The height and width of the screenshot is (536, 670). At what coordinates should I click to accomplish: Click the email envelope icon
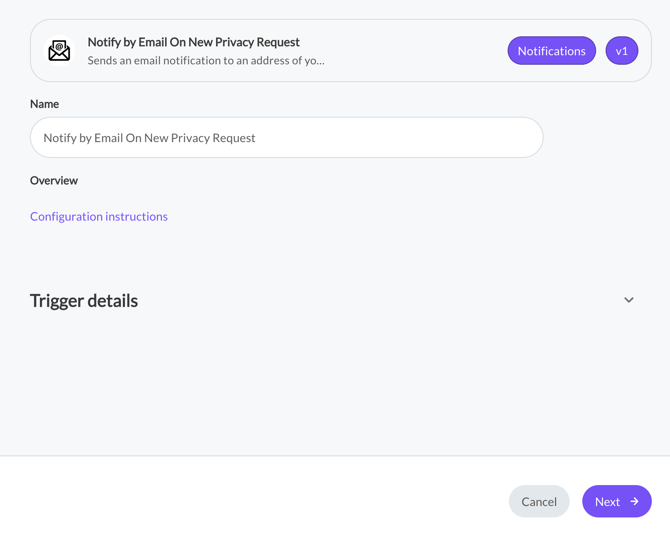tap(59, 51)
